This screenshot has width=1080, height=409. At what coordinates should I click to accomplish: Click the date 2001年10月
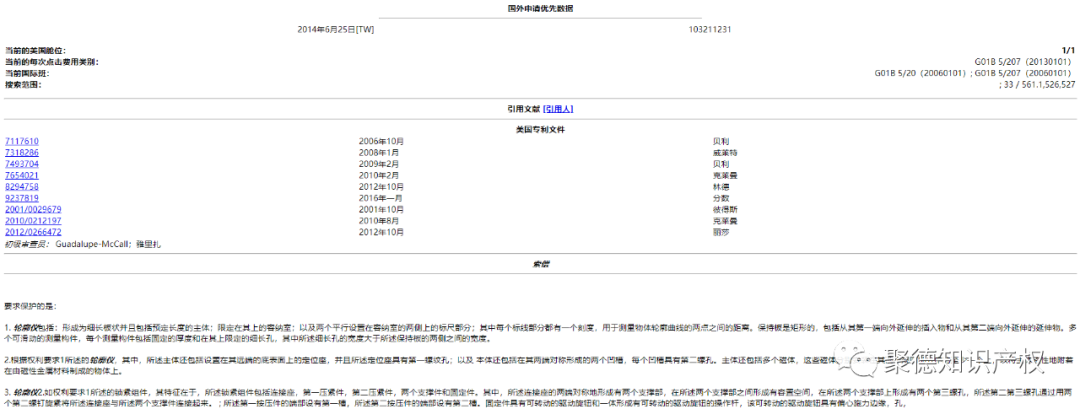click(x=381, y=209)
